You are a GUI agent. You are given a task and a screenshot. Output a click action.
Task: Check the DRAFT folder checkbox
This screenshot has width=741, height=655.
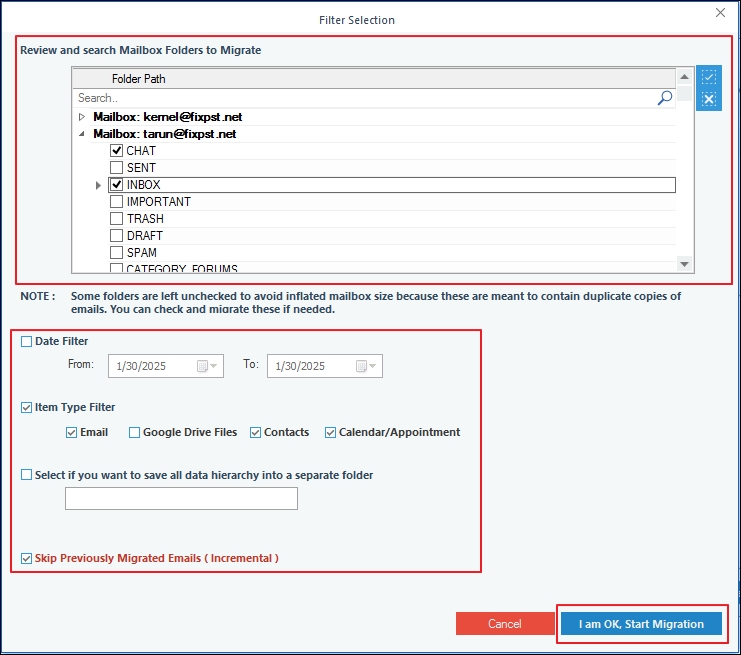116,235
